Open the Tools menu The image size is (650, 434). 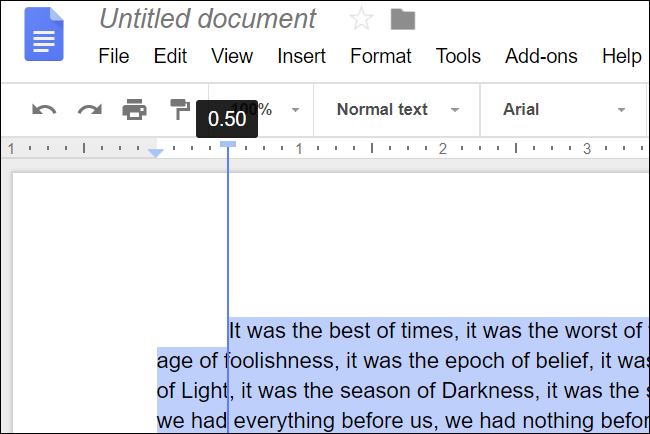[x=458, y=56]
